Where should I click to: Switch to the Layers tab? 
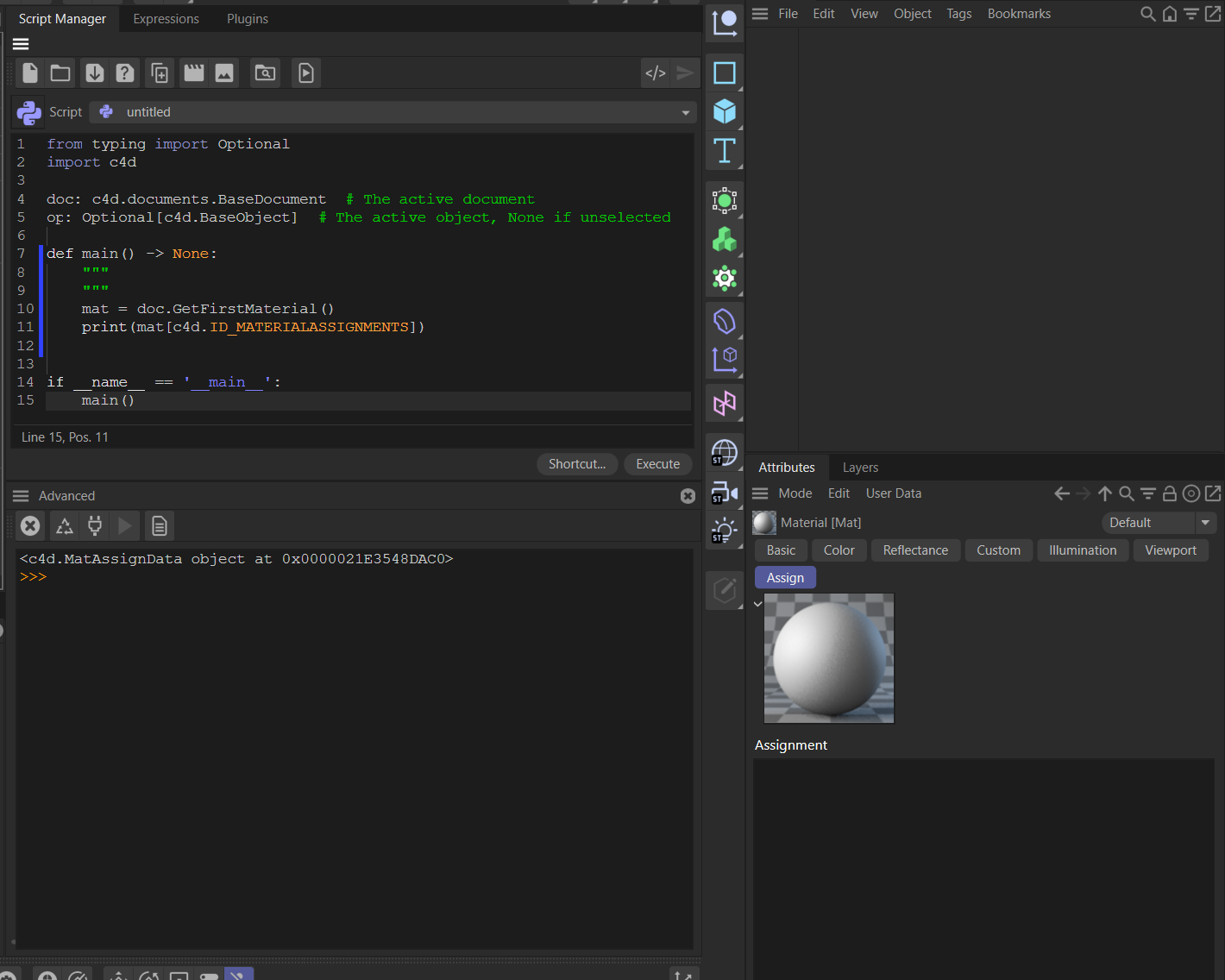coord(861,468)
